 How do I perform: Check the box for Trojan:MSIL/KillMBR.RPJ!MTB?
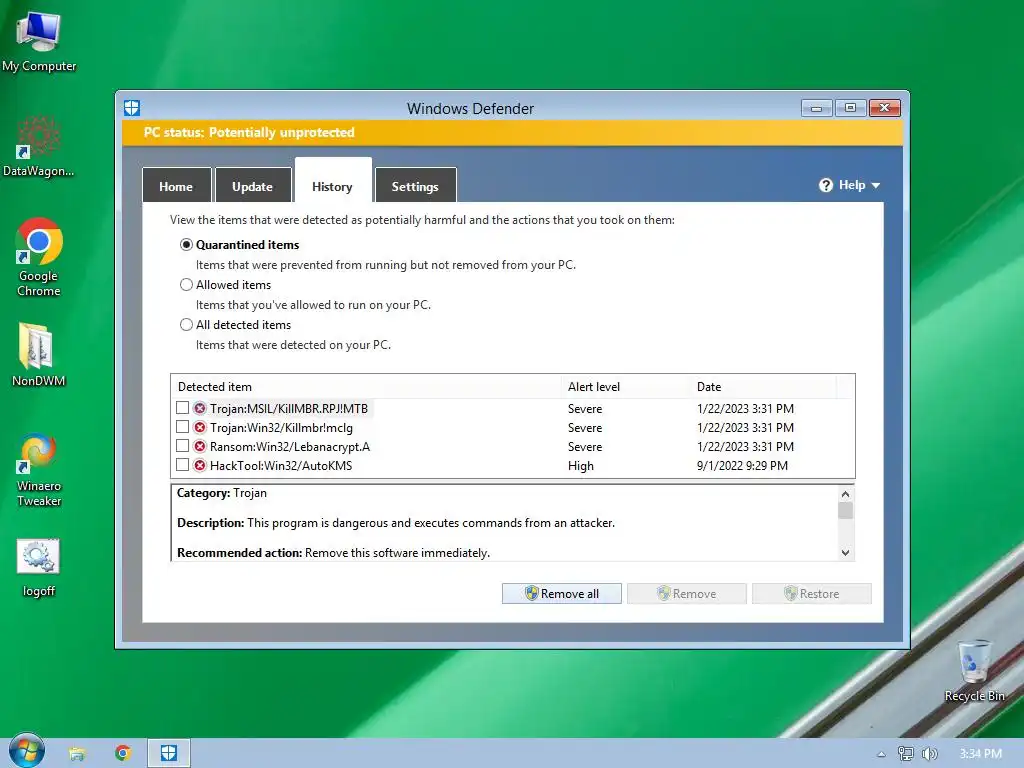(x=182, y=408)
